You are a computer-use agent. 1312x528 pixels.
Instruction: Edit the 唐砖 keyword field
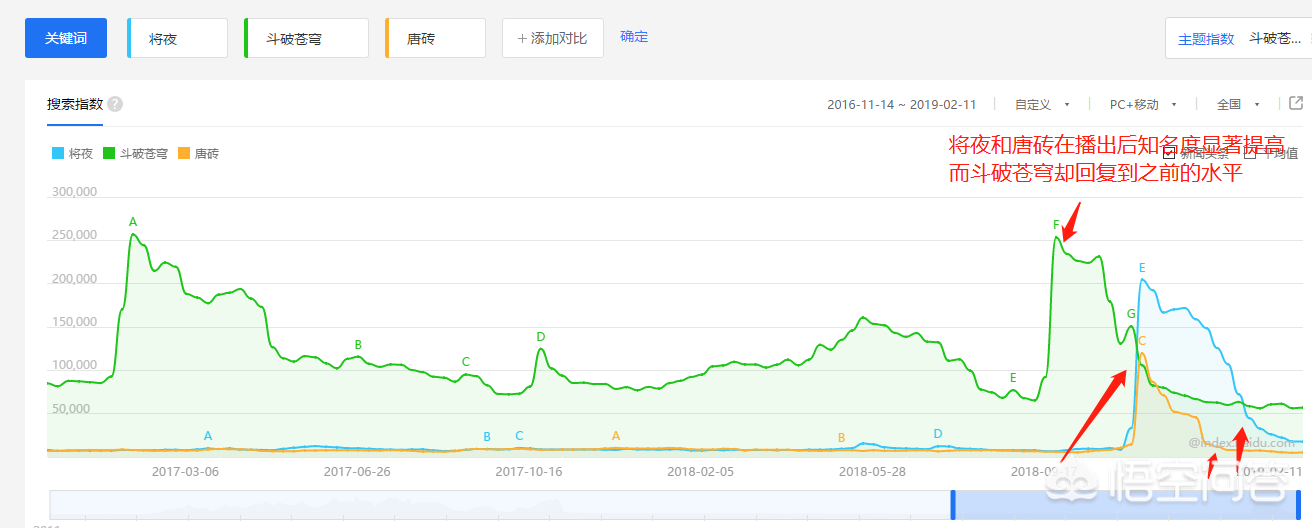tap(435, 38)
